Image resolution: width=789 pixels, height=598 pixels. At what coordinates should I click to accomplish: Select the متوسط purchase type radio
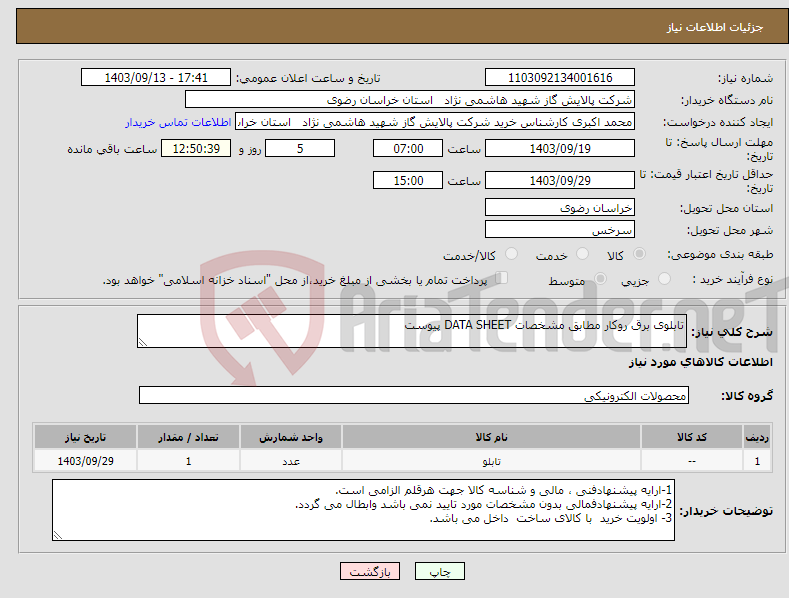point(600,278)
